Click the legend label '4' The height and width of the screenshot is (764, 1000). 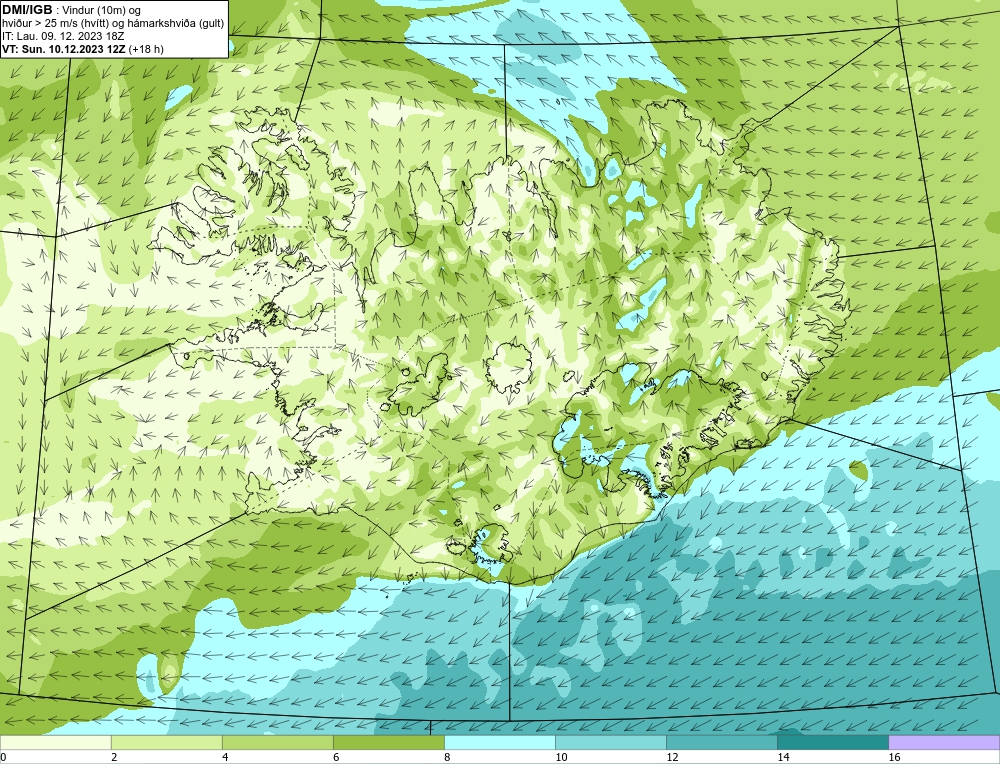(x=225, y=757)
